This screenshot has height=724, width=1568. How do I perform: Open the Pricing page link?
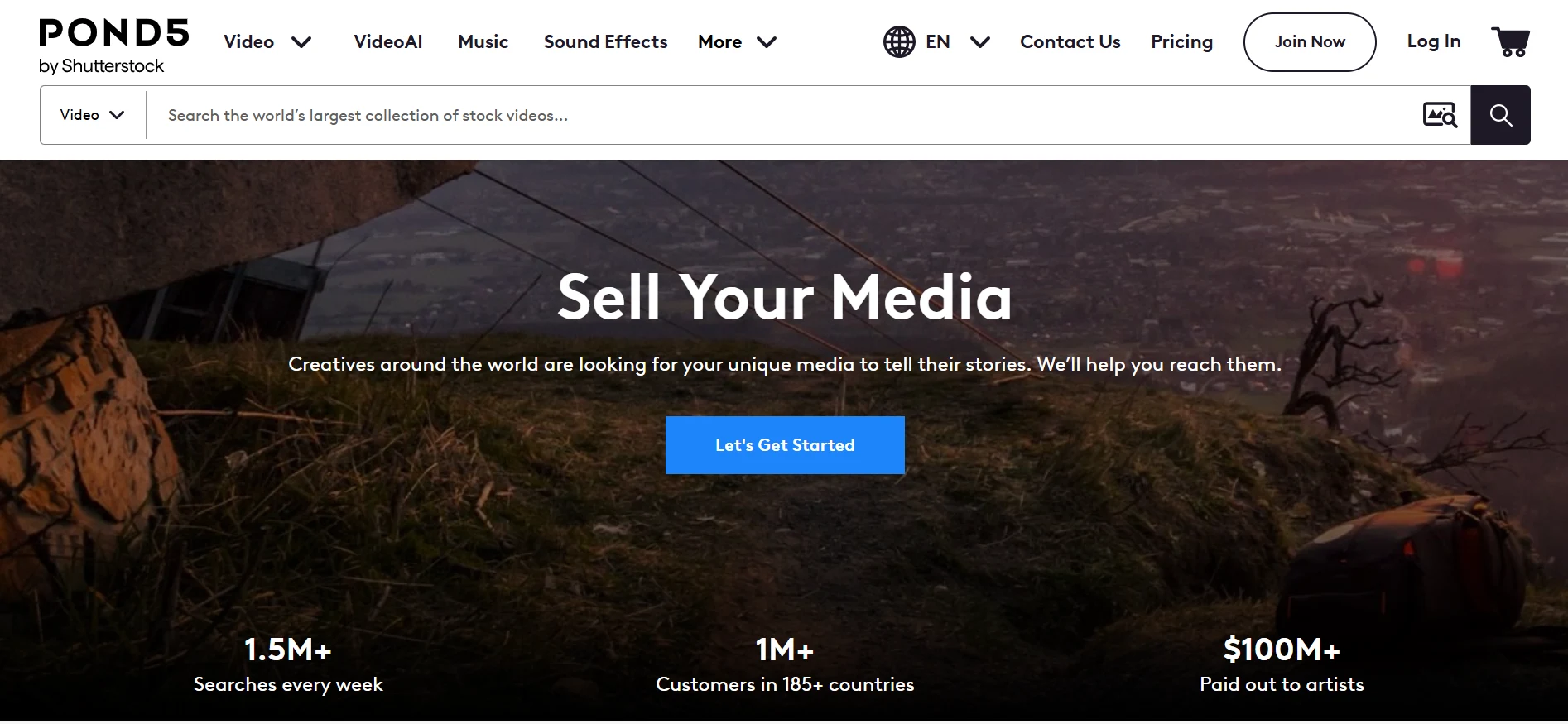pyautogui.click(x=1181, y=41)
